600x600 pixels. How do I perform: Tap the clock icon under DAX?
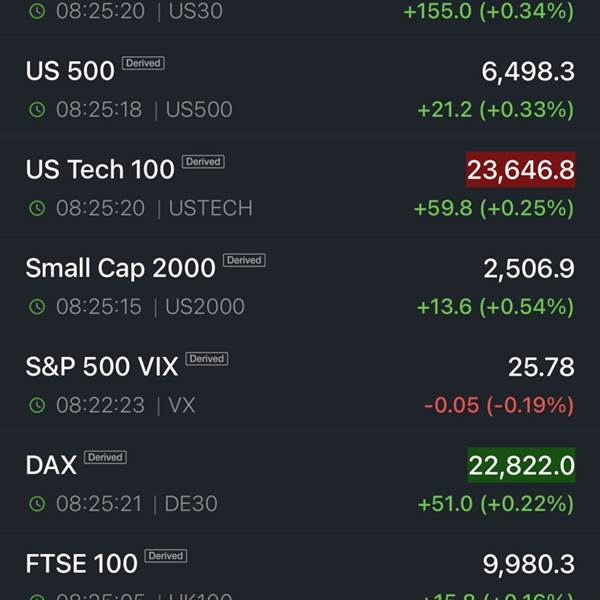37,504
